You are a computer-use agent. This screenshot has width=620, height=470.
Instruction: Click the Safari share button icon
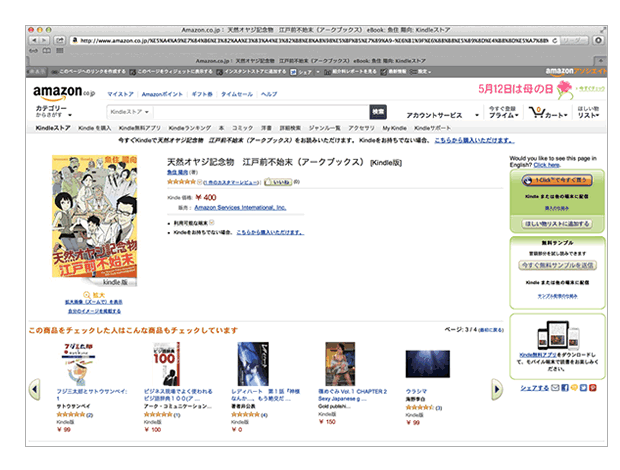60,40
